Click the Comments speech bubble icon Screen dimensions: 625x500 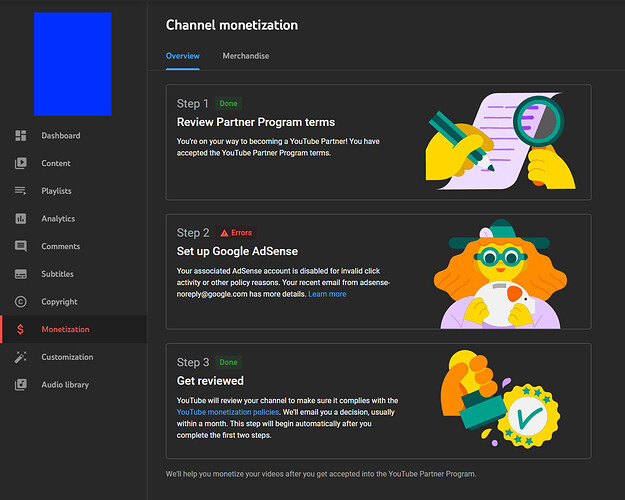(x=21, y=246)
